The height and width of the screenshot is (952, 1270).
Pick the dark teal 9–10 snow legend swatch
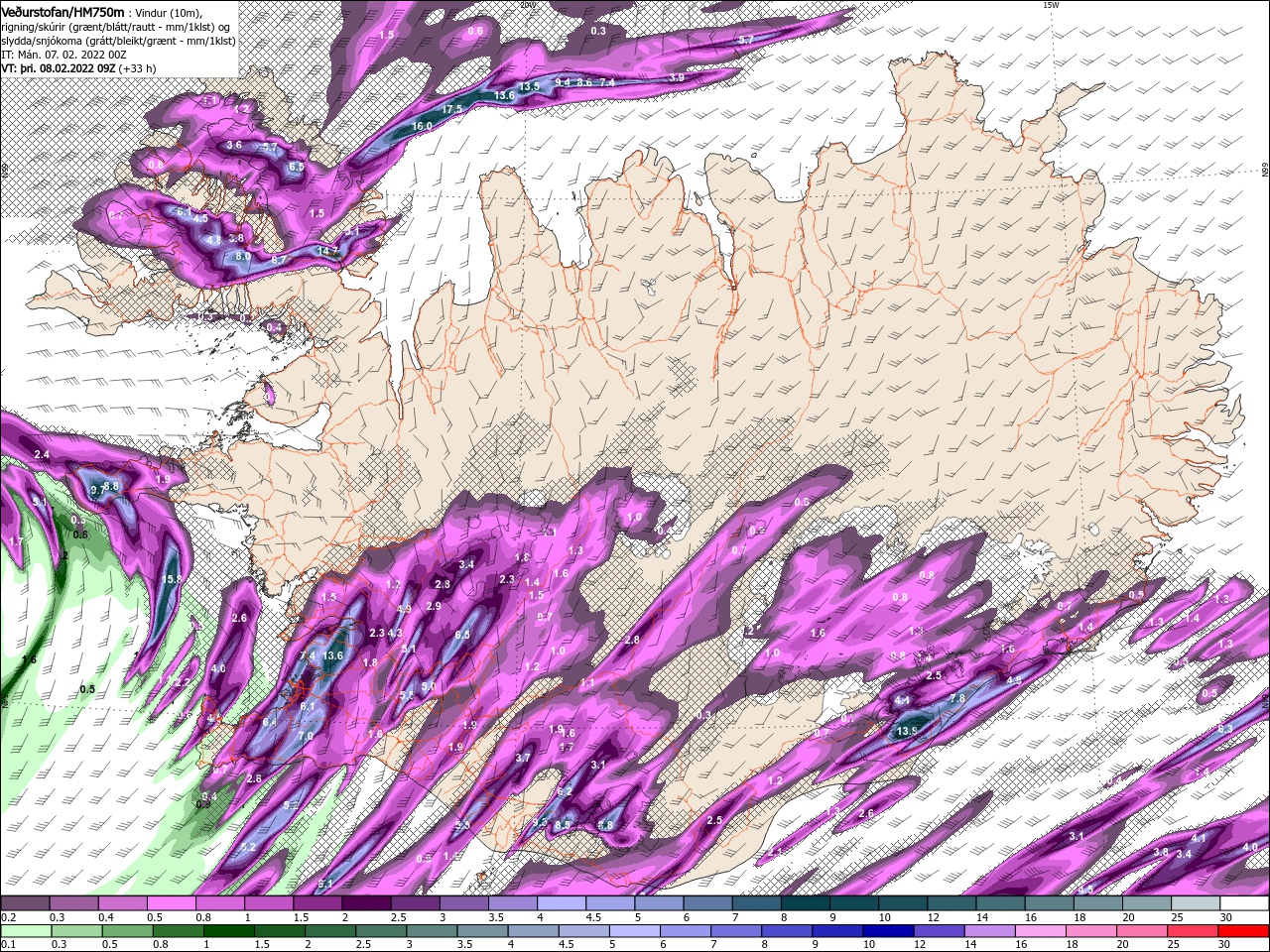click(x=854, y=903)
